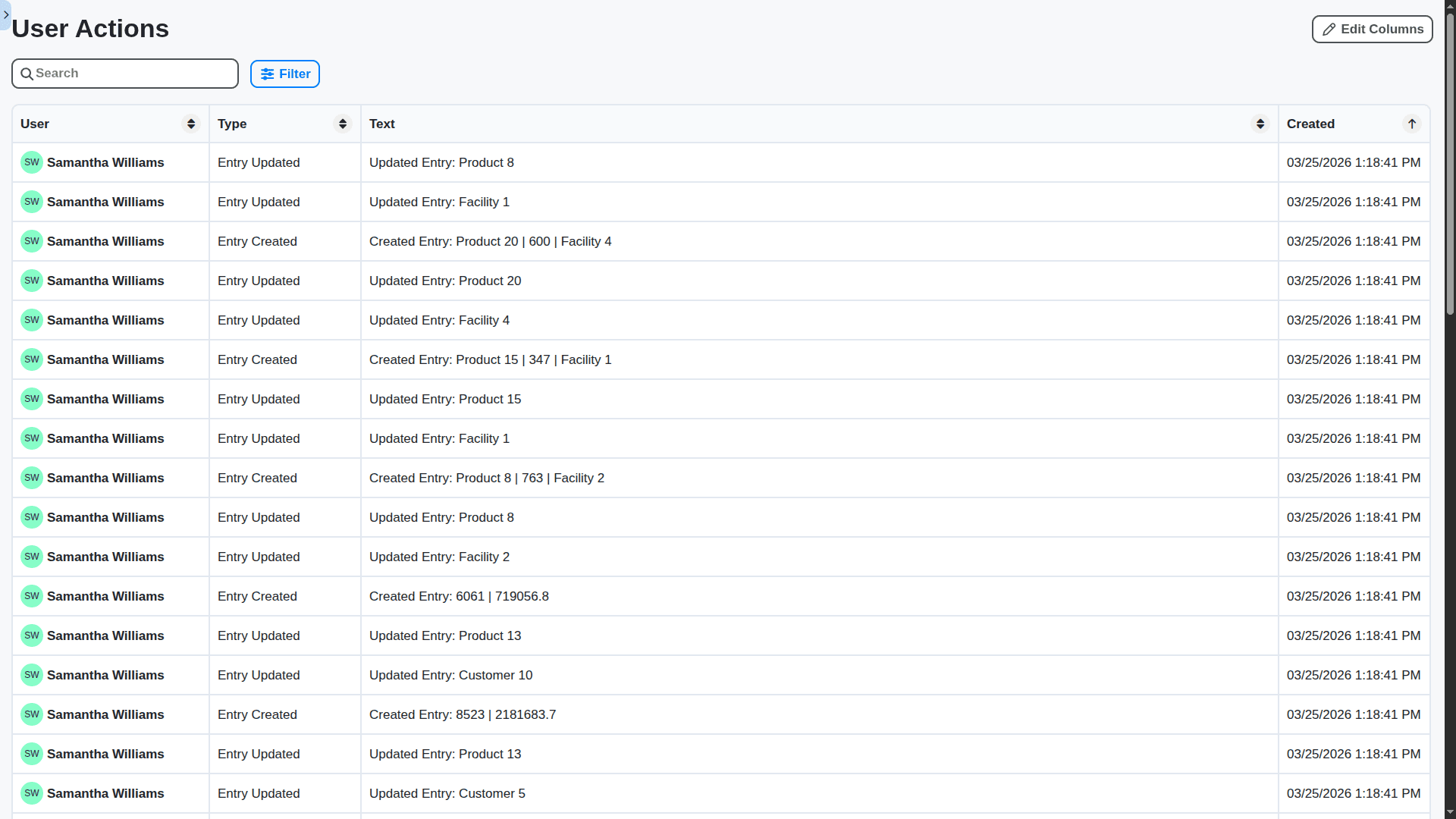
Task: Click inside the Search input field
Action: (125, 74)
